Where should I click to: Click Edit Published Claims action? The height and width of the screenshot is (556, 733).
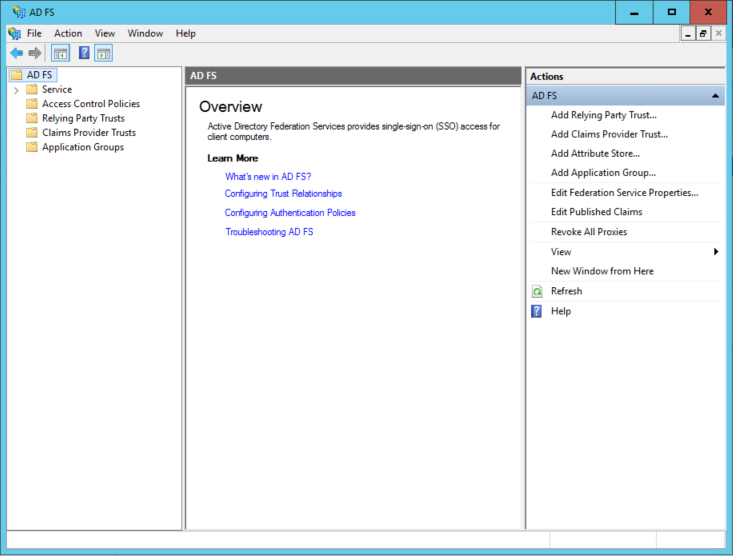[596, 212]
